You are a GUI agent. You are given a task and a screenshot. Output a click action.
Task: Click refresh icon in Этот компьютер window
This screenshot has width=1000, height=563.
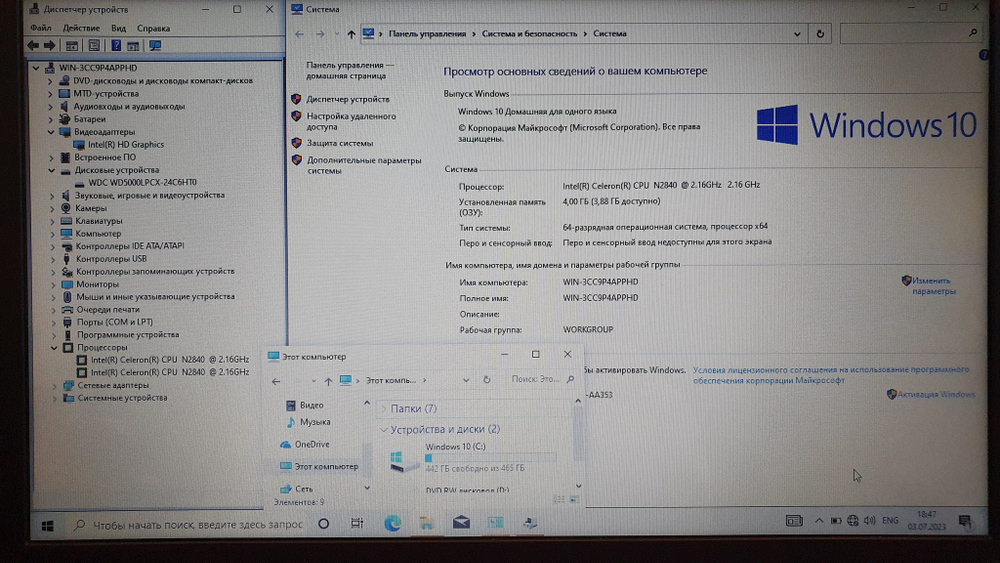(487, 379)
